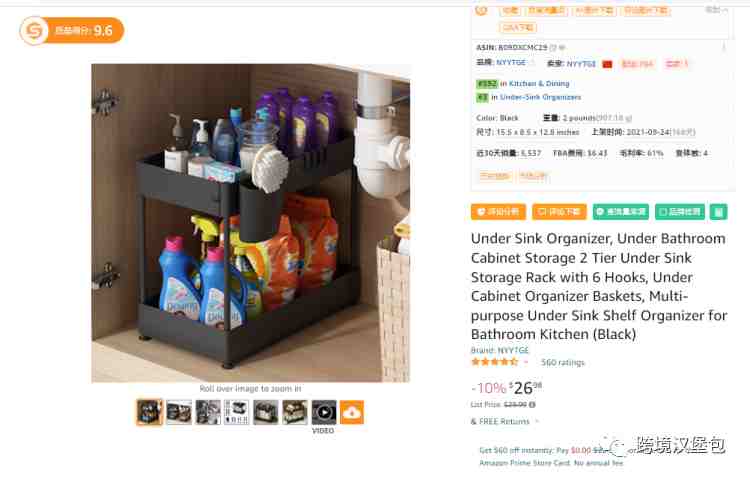This screenshot has height=479, width=750.
Task: Click the orange S score badge showing 9.6
Action: pos(72,31)
